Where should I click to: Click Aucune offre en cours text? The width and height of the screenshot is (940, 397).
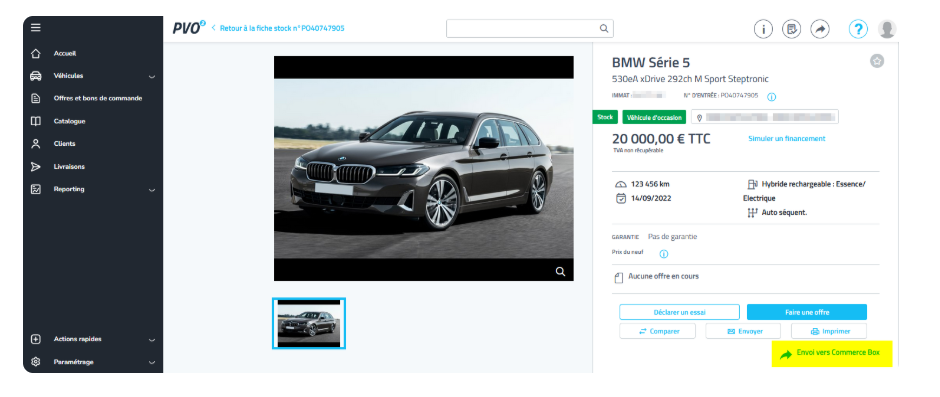[x=663, y=276]
